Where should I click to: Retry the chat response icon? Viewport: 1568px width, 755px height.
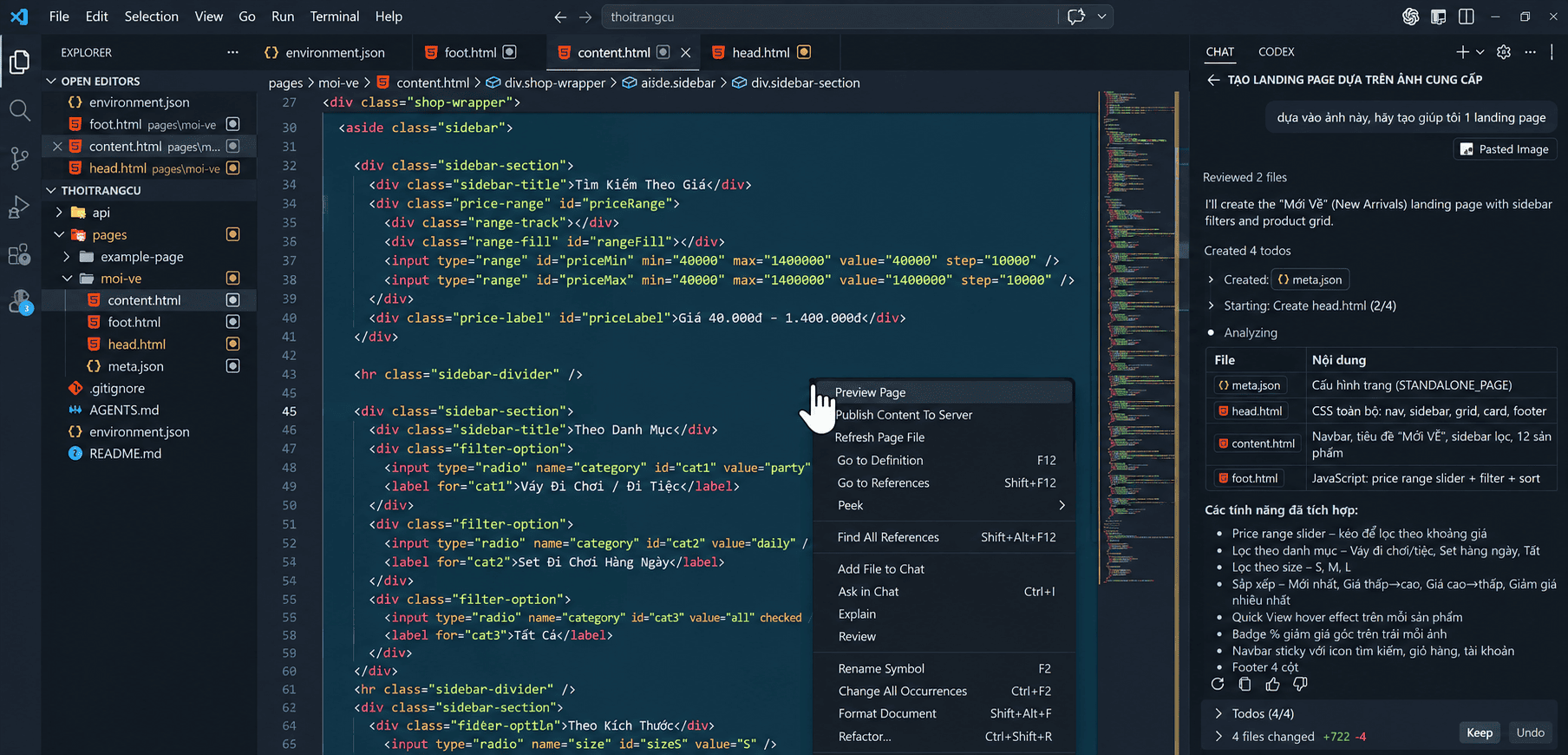point(1218,684)
